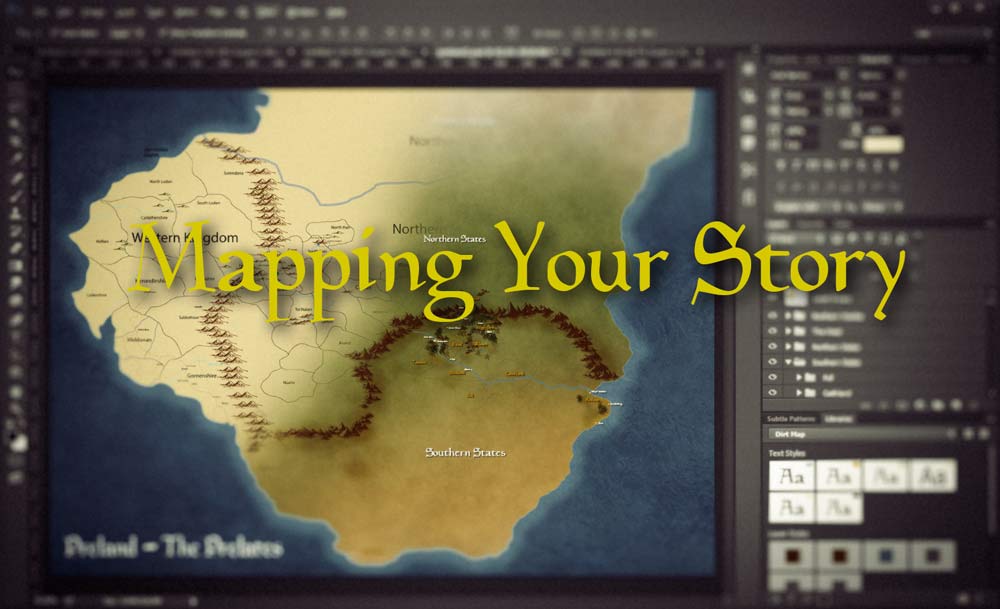Apply the first Text Styles thumbnail
Viewport: 1000px width, 609px height.
tap(790, 476)
